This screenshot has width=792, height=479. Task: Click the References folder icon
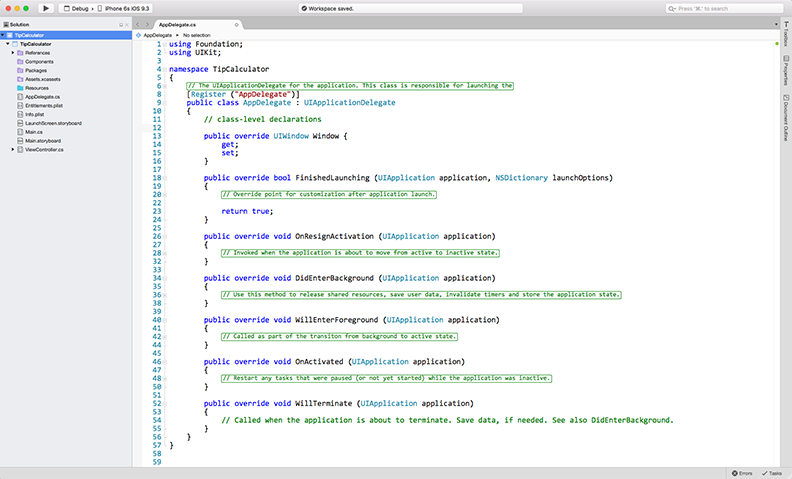[x=20, y=53]
